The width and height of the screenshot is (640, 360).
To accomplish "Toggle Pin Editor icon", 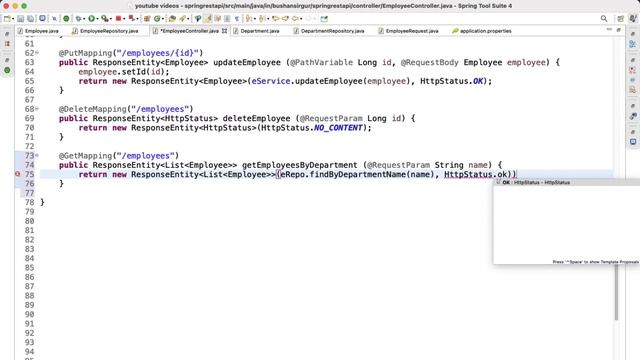I will click(x=324, y=19).
